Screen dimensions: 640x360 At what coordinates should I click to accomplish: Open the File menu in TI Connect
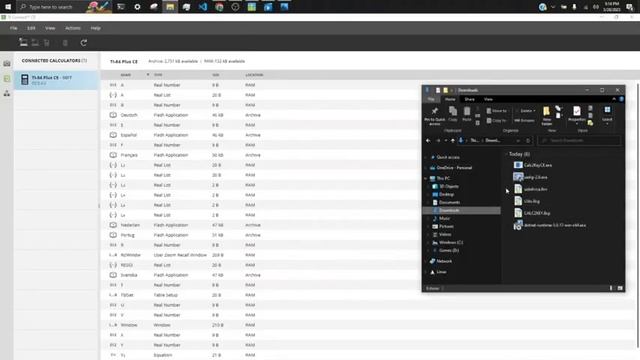pyautogui.click(x=13, y=28)
